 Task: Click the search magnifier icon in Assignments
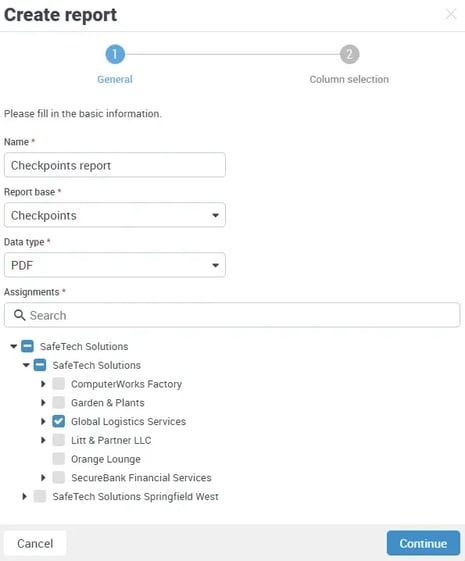tap(19, 315)
